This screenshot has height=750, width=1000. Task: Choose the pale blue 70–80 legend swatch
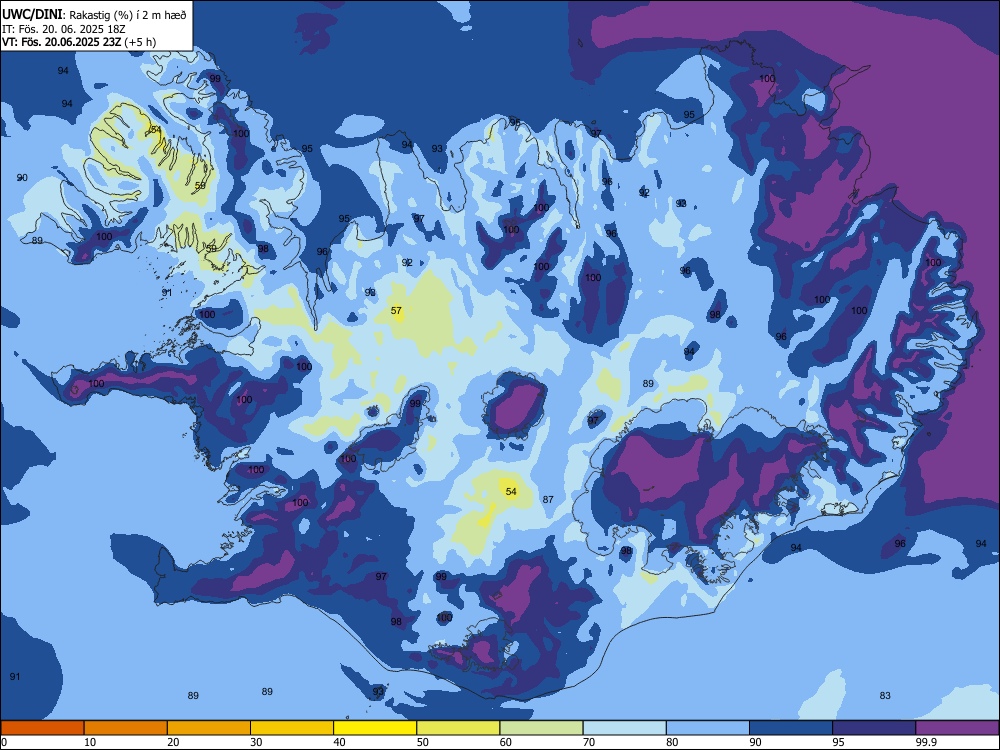pyautogui.click(x=624, y=728)
